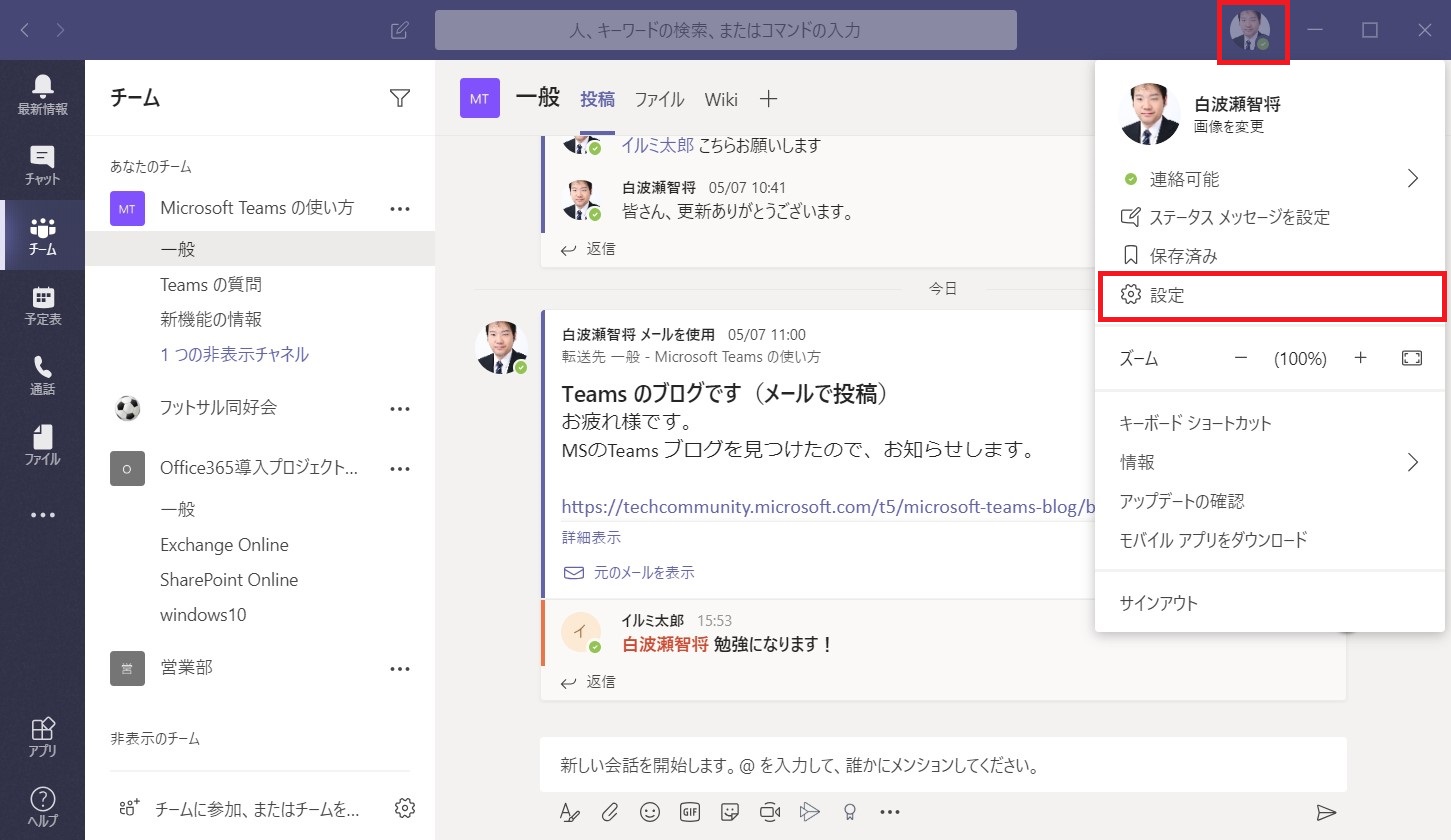Open the Emoji picker icon
Screen dimensions: 1451x840
(x=650, y=812)
